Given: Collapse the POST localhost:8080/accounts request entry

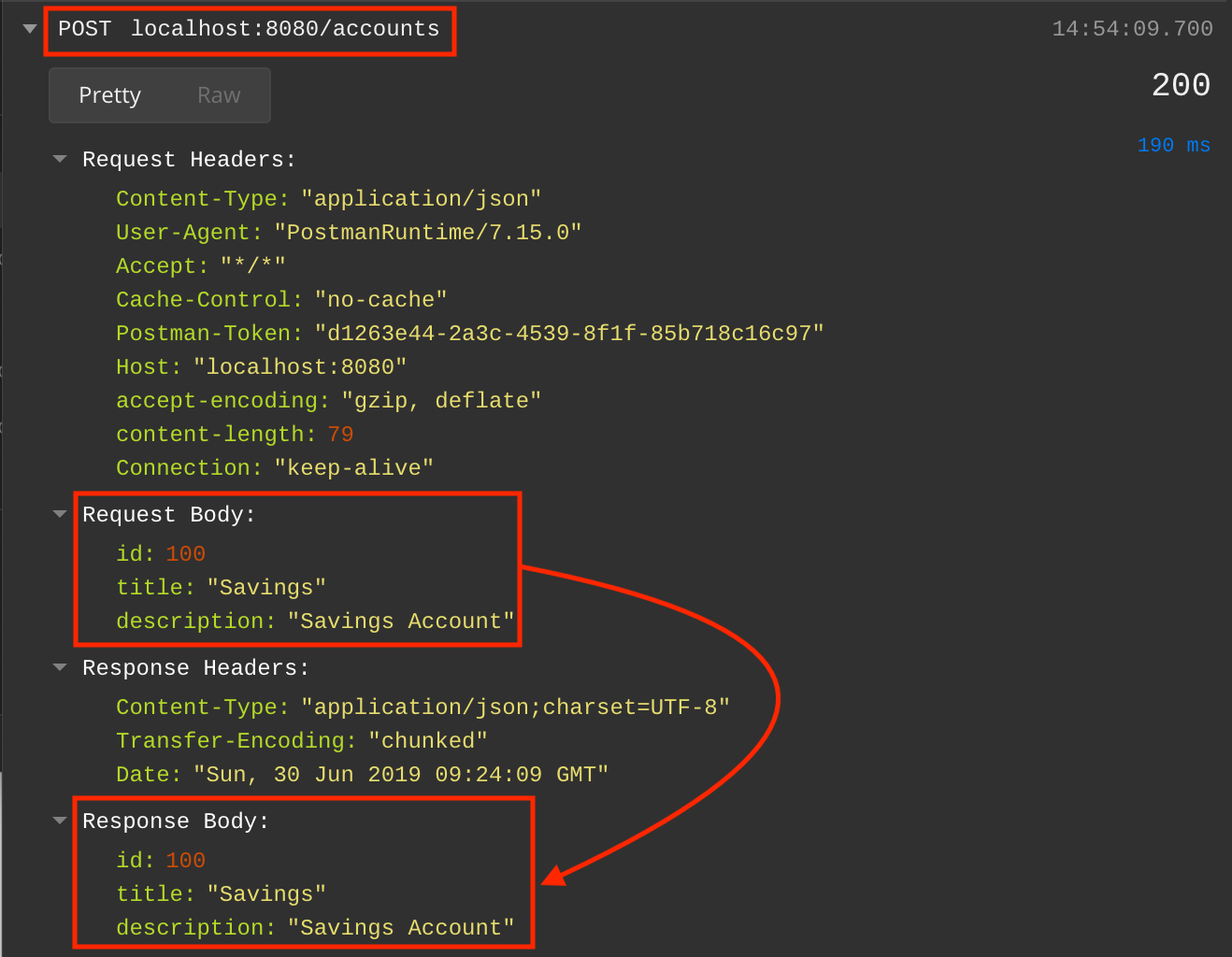Looking at the screenshot, I should pyautogui.click(x=29, y=28).
